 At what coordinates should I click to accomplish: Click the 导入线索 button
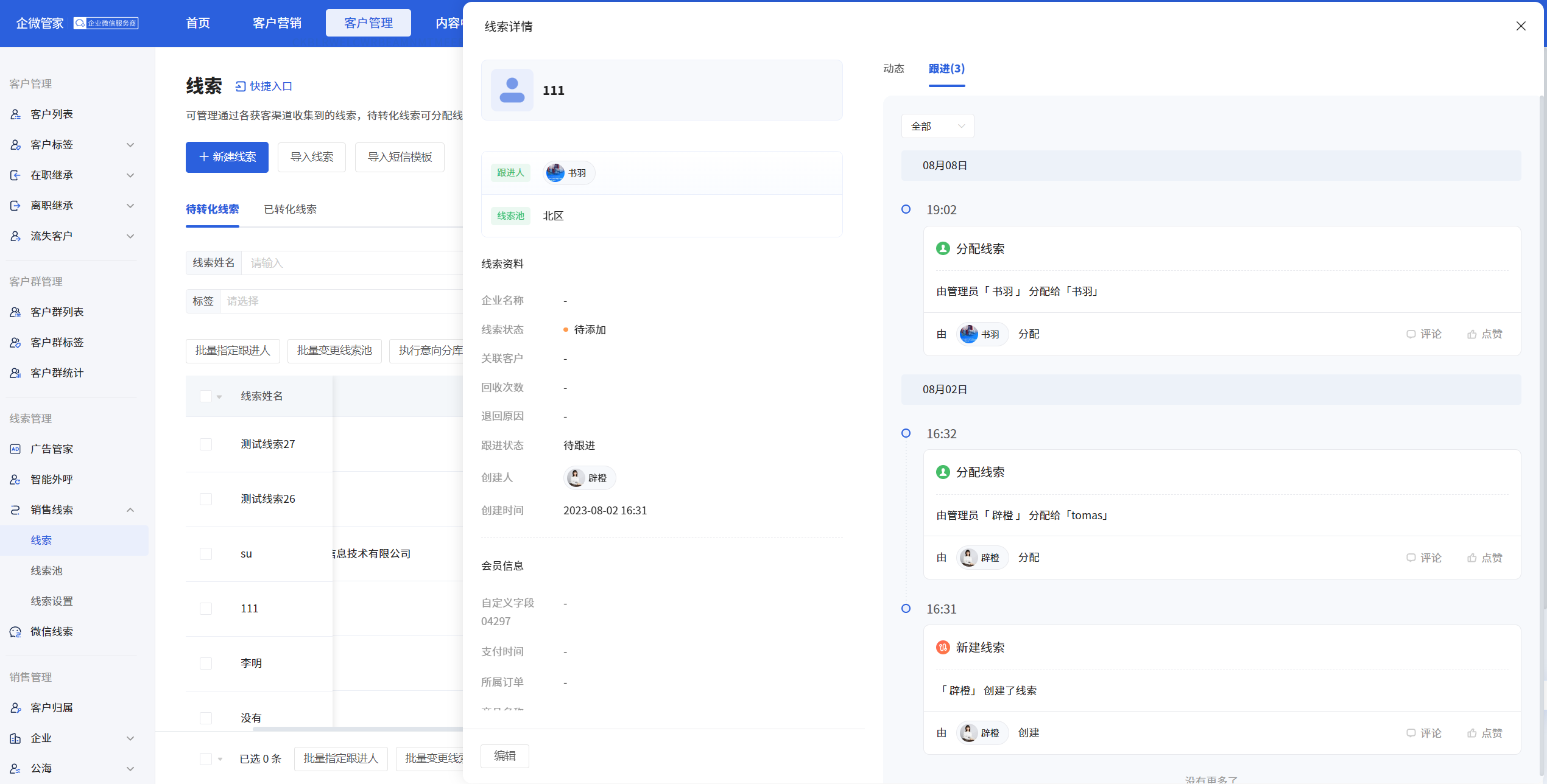pyautogui.click(x=312, y=157)
